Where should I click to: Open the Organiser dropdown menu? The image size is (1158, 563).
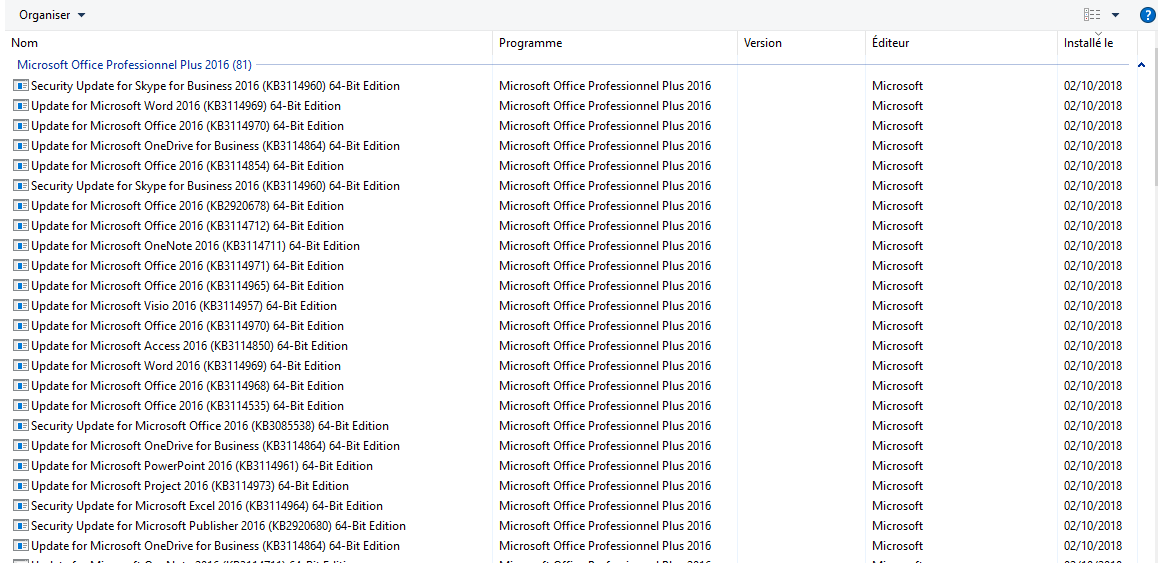tap(52, 15)
